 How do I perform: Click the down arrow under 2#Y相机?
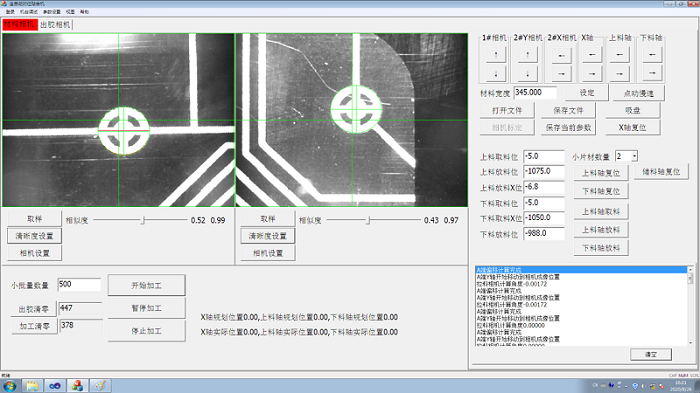[527, 74]
